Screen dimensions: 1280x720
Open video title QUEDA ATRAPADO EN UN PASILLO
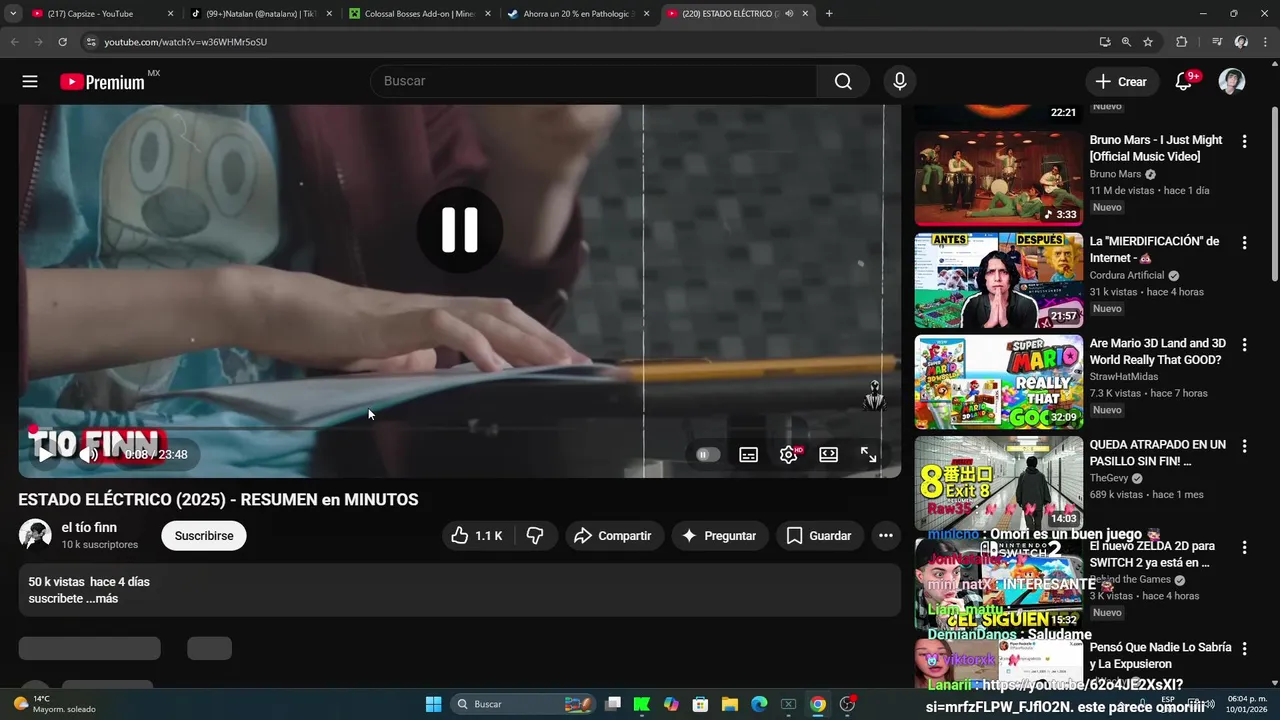point(1157,453)
